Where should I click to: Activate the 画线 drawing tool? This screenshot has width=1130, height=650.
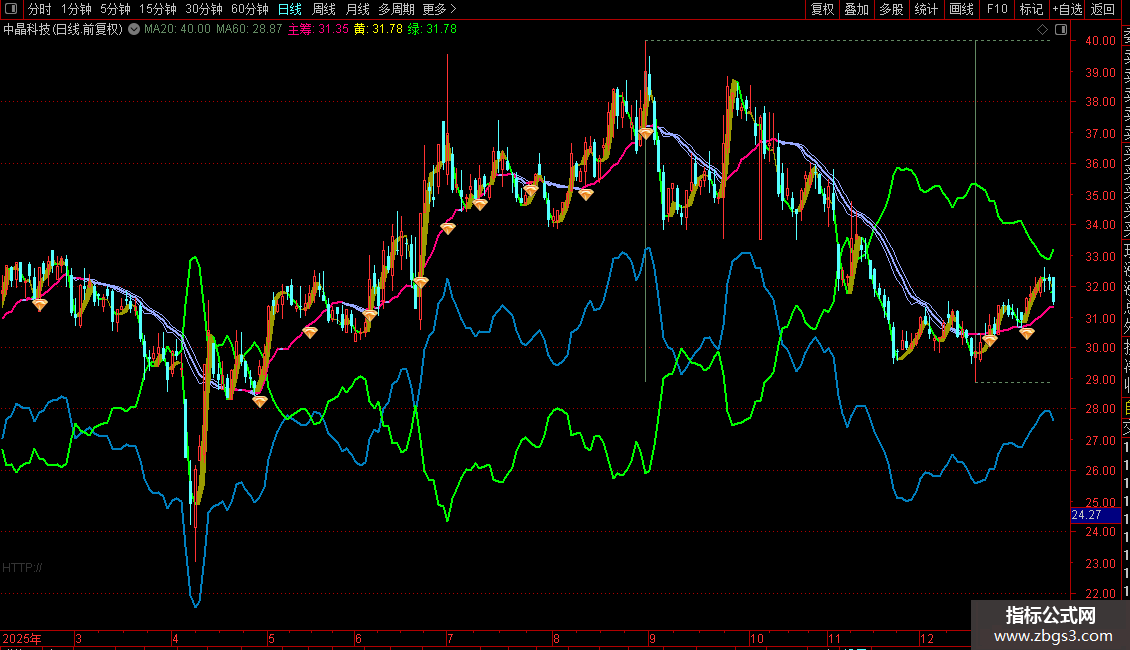[961, 9]
